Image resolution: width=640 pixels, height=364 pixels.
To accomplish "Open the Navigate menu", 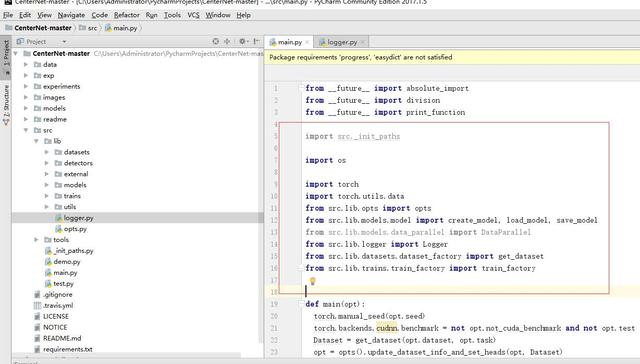I will 71,15.
